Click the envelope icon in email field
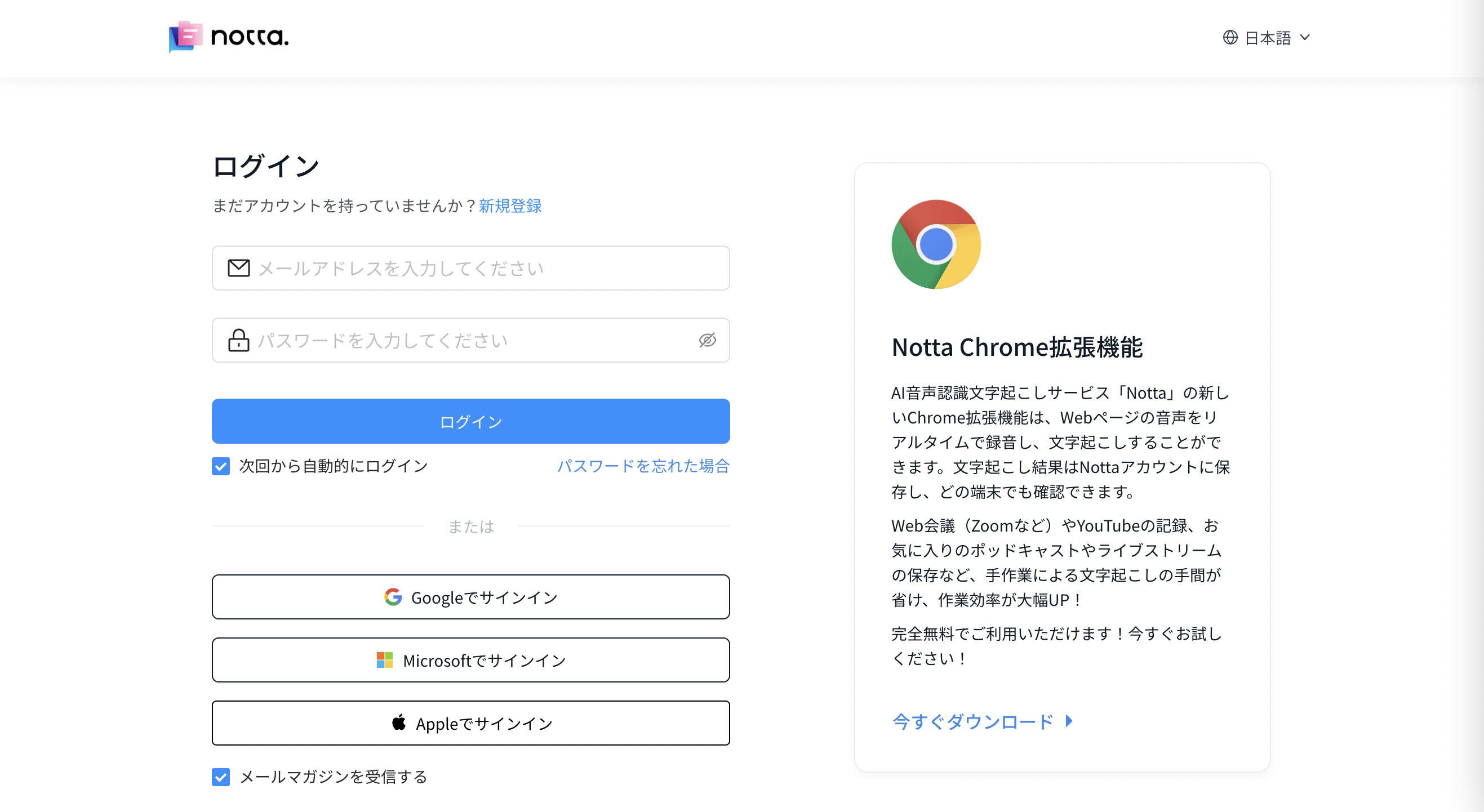The height and width of the screenshot is (812, 1484). click(238, 269)
